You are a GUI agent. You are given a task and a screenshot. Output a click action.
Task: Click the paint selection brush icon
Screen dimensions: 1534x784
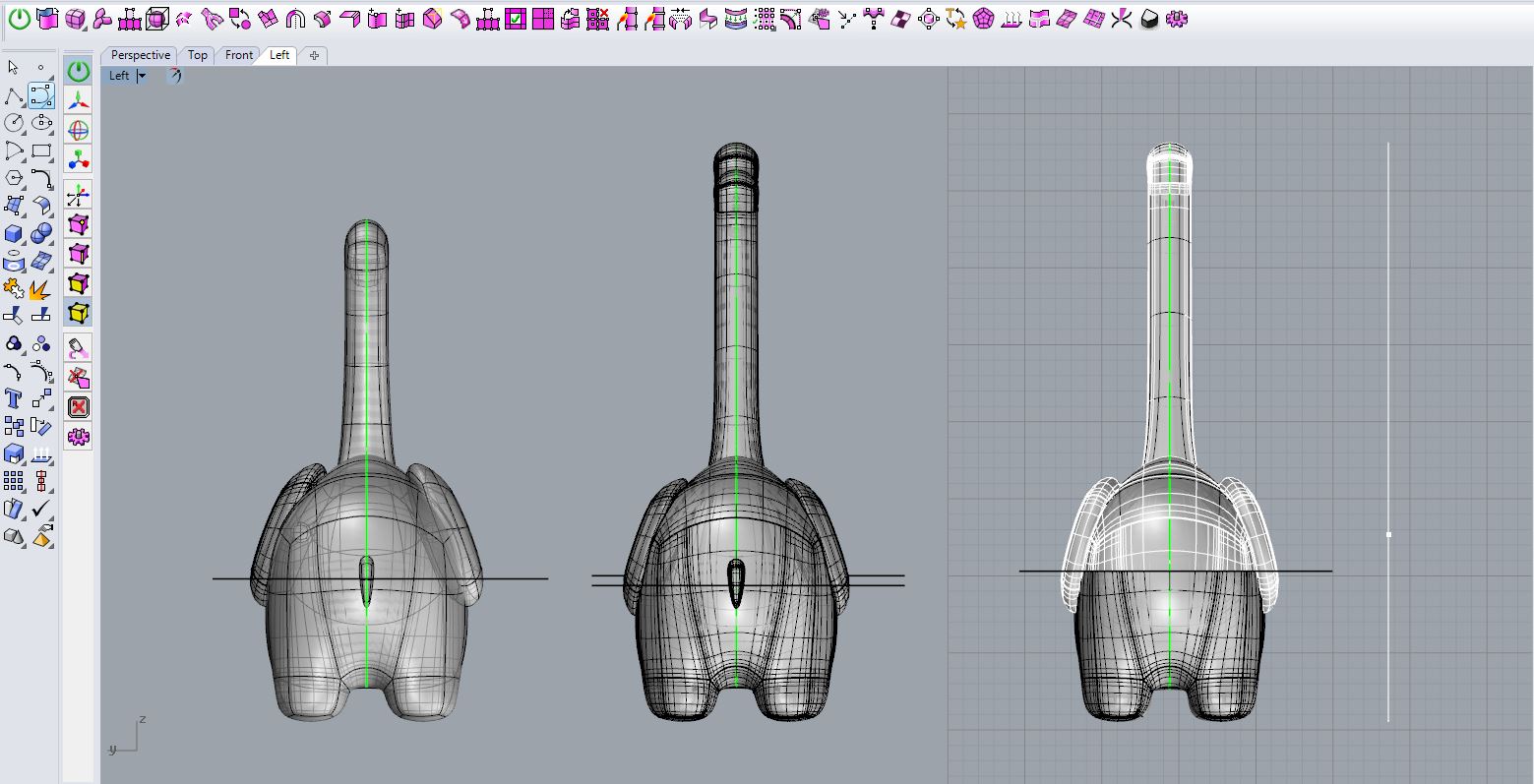click(x=79, y=348)
